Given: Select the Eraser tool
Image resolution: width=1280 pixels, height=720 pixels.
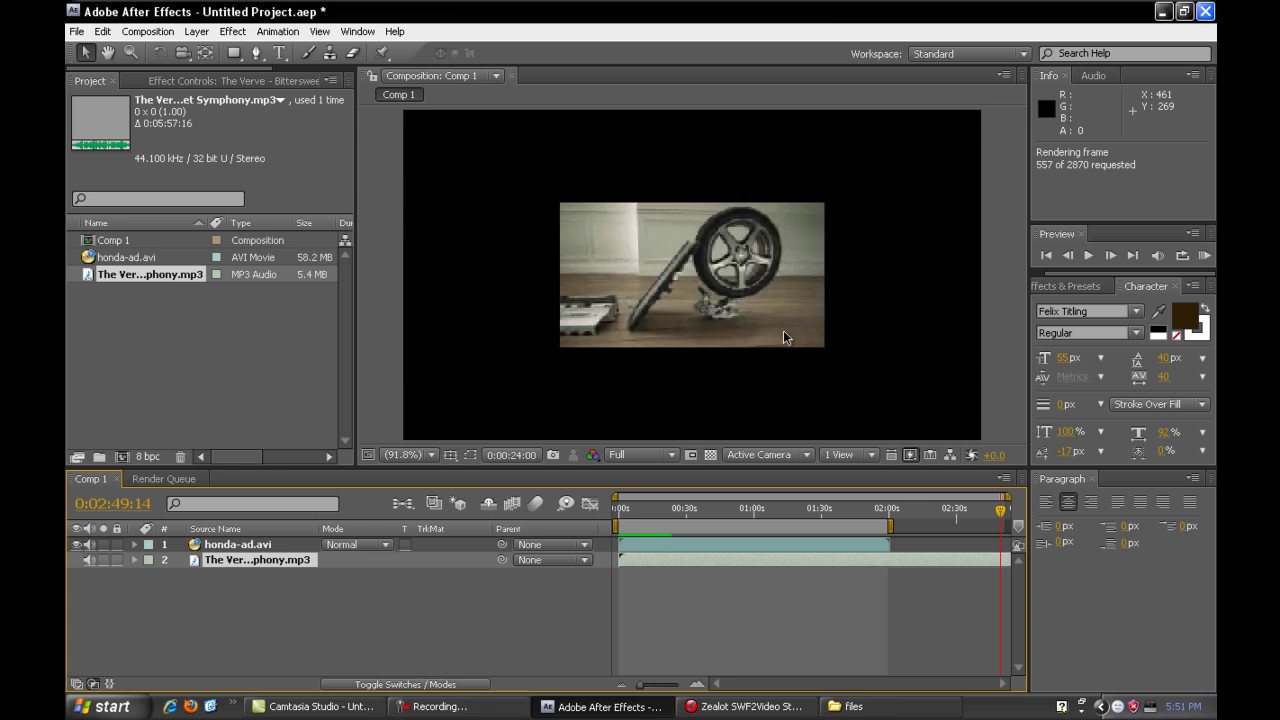Looking at the screenshot, I should click(352, 53).
